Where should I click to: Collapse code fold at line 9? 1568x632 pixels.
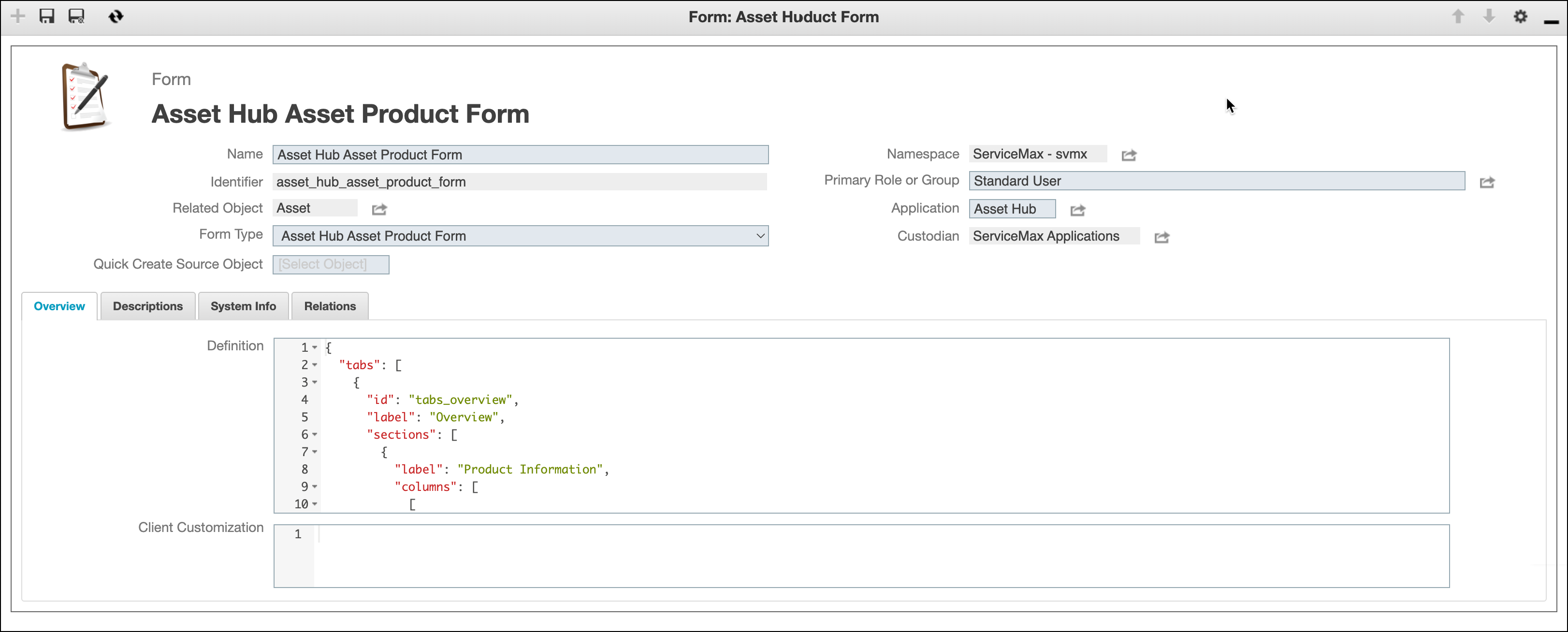pyautogui.click(x=315, y=487)
